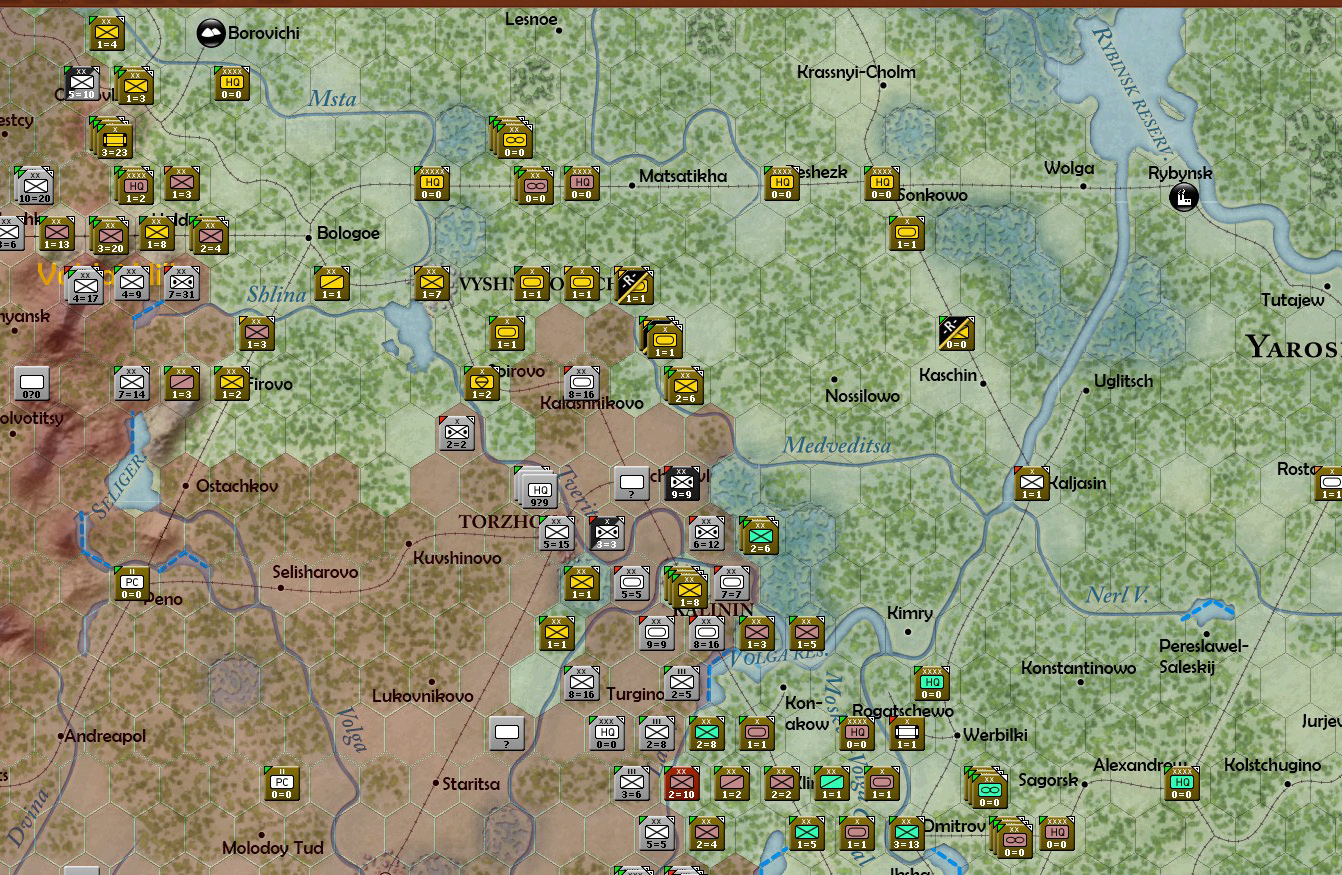Click the Kolstchugino town label
Viewport: 1342px width, 875px height.
(x=1272, y=766)
